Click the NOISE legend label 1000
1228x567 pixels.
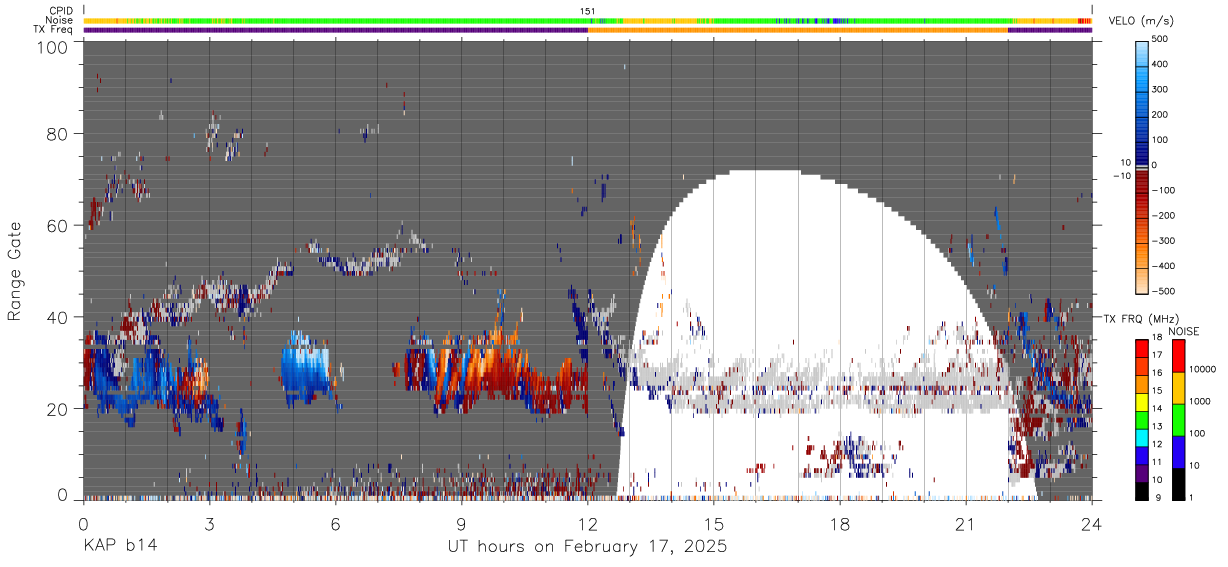pyautogui.click(x=1203, y=401)
